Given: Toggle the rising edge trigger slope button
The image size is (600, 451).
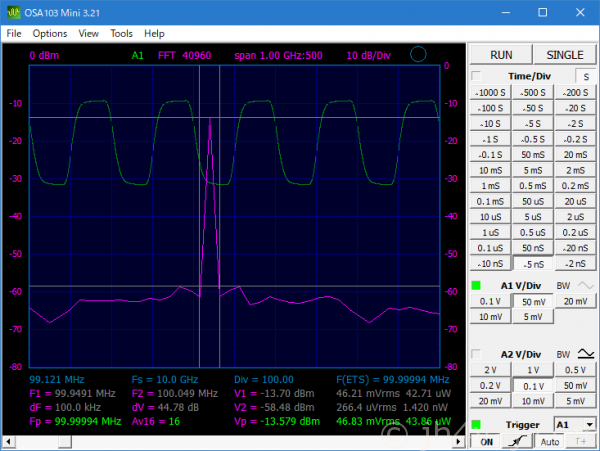Looking at the screenshot, I should point(517,441).
